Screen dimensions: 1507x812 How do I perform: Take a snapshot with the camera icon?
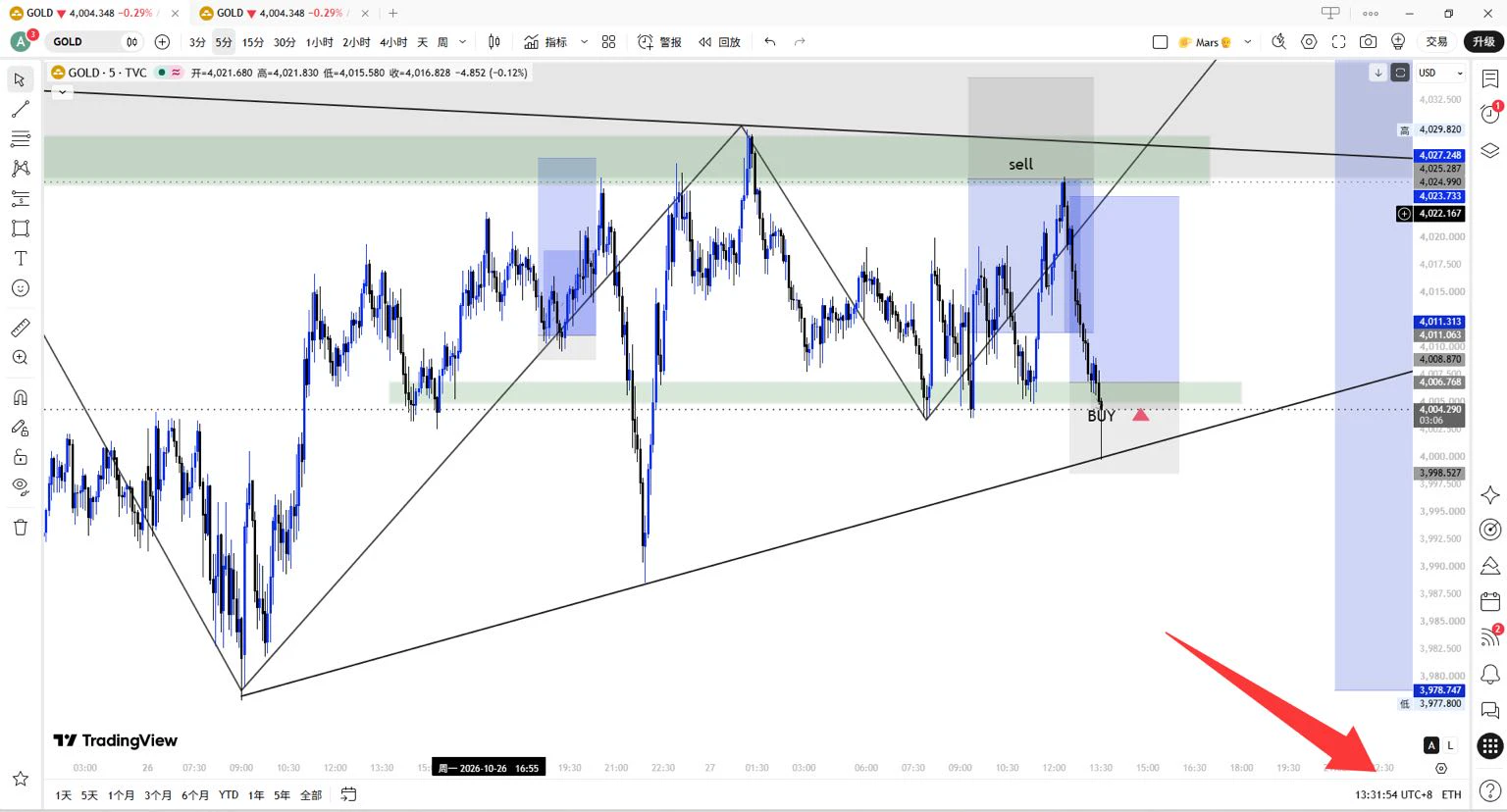(x=1368, y=42)
